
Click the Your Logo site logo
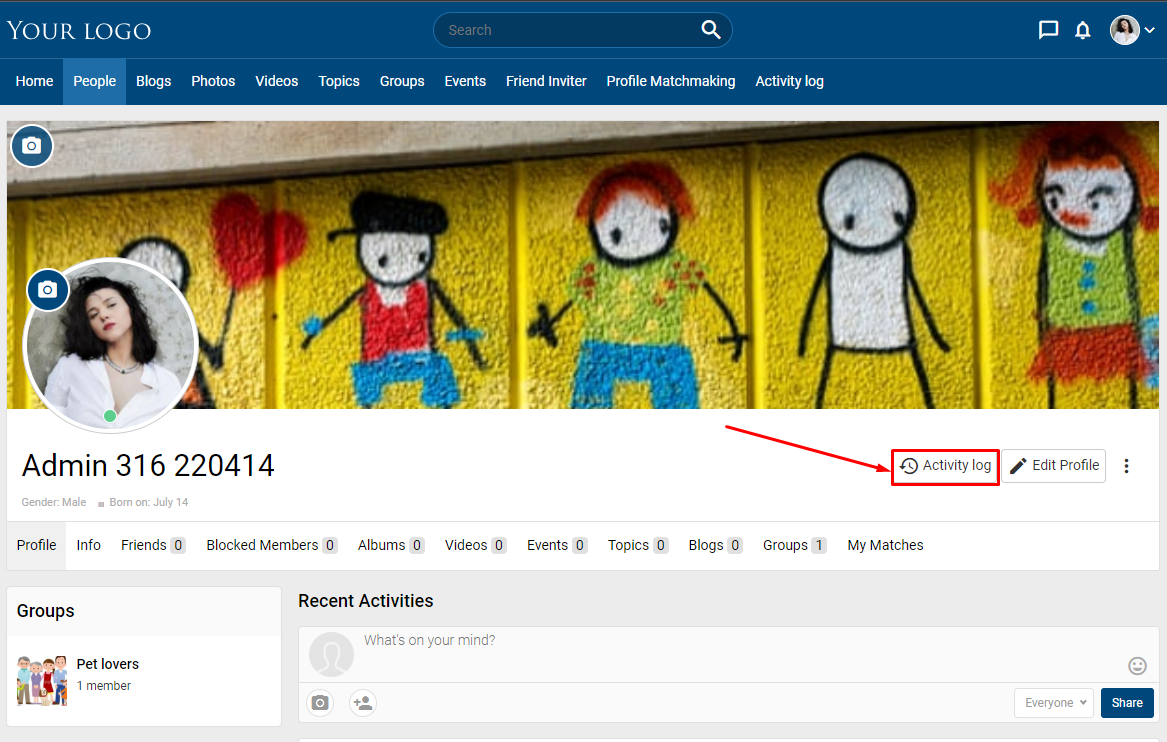coord(79,31)
